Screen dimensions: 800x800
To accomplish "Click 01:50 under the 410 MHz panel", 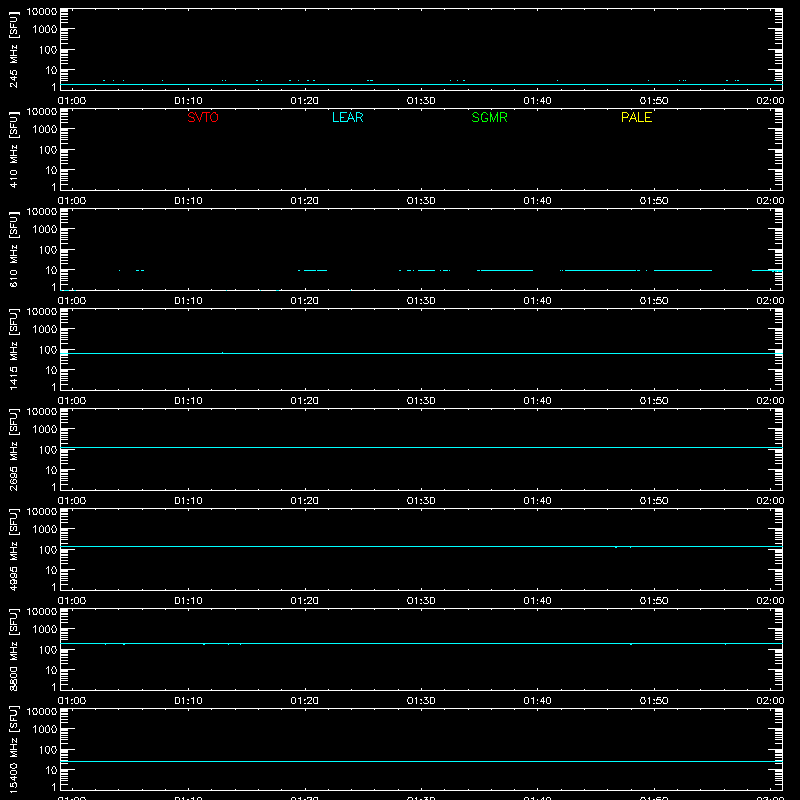I will pyautogui.click(x=654, y=201).
